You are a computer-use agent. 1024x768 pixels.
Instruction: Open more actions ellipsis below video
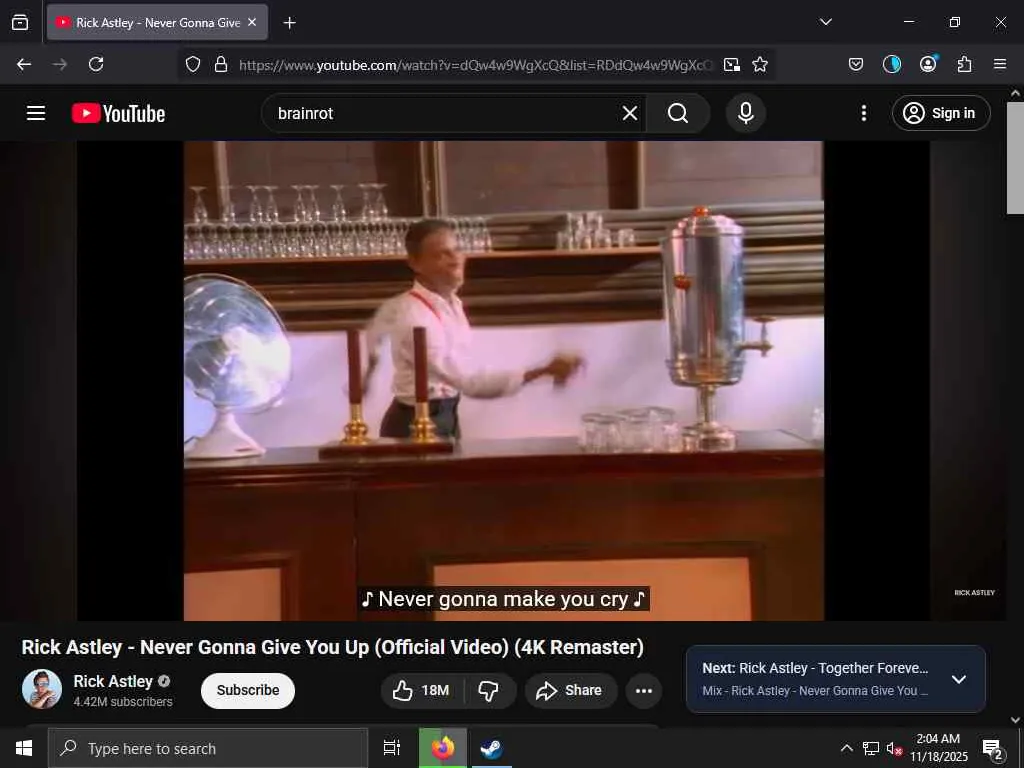click(644, 691)
